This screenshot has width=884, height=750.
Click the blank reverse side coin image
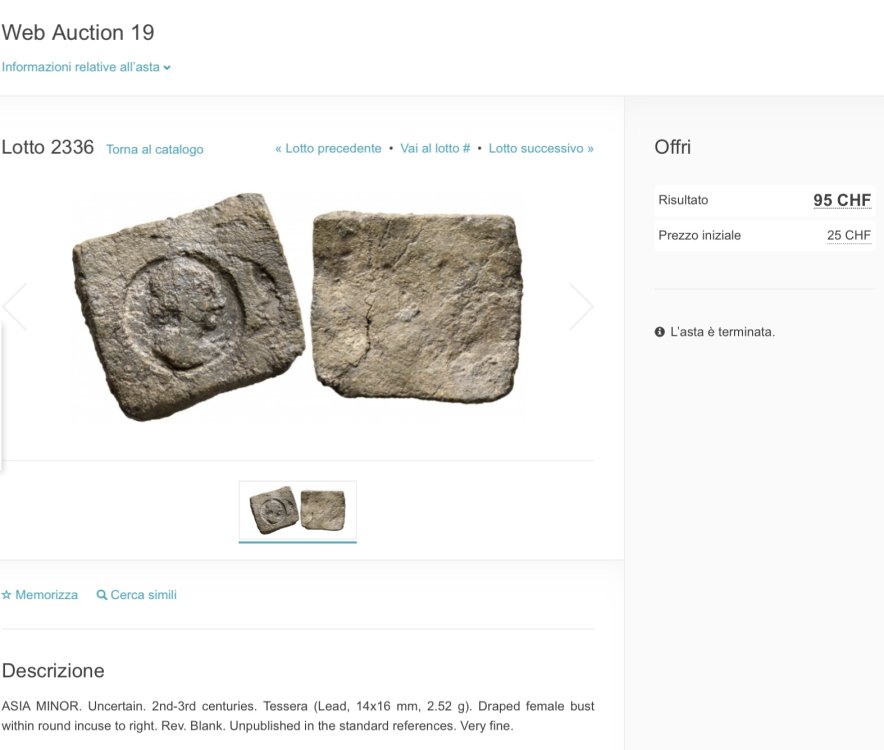pos(417,306)
